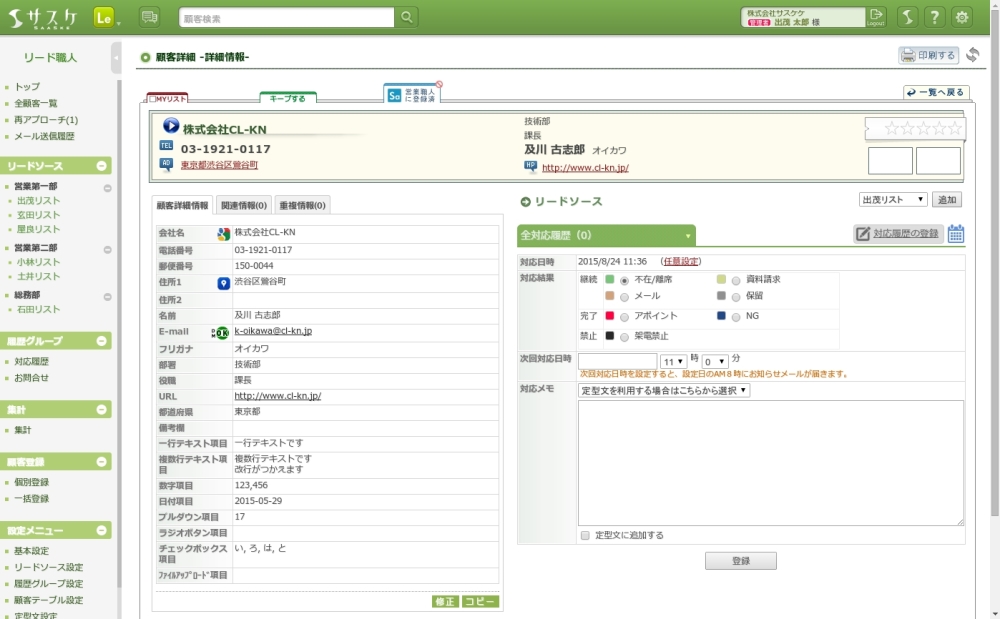Select the アポイント radio button
Image resolution: width=1000 pixels, height=619 pixels.
point(625,316)
